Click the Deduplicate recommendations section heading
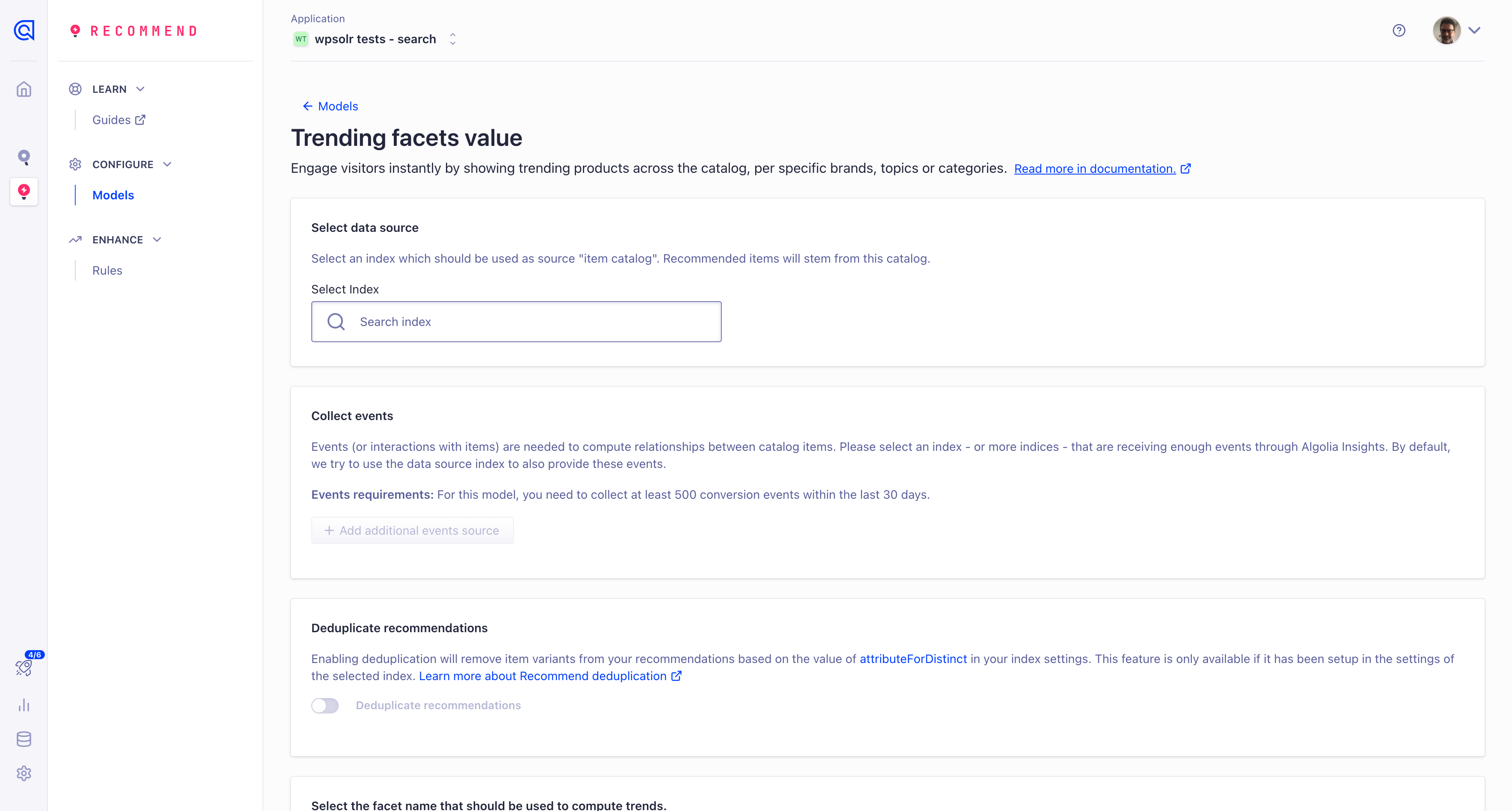Screen dimensions: 1512x811 [x=399, y=628]
